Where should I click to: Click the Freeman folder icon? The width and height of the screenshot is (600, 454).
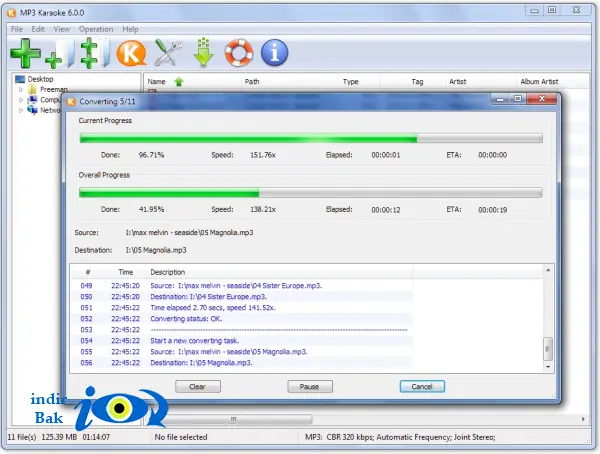[33, 90]
